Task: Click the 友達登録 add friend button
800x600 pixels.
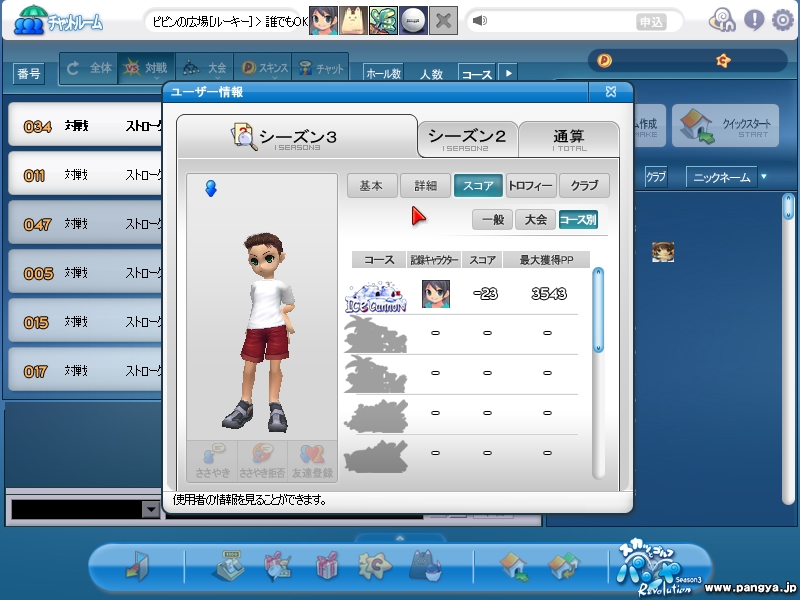Action: pos(312,461)
